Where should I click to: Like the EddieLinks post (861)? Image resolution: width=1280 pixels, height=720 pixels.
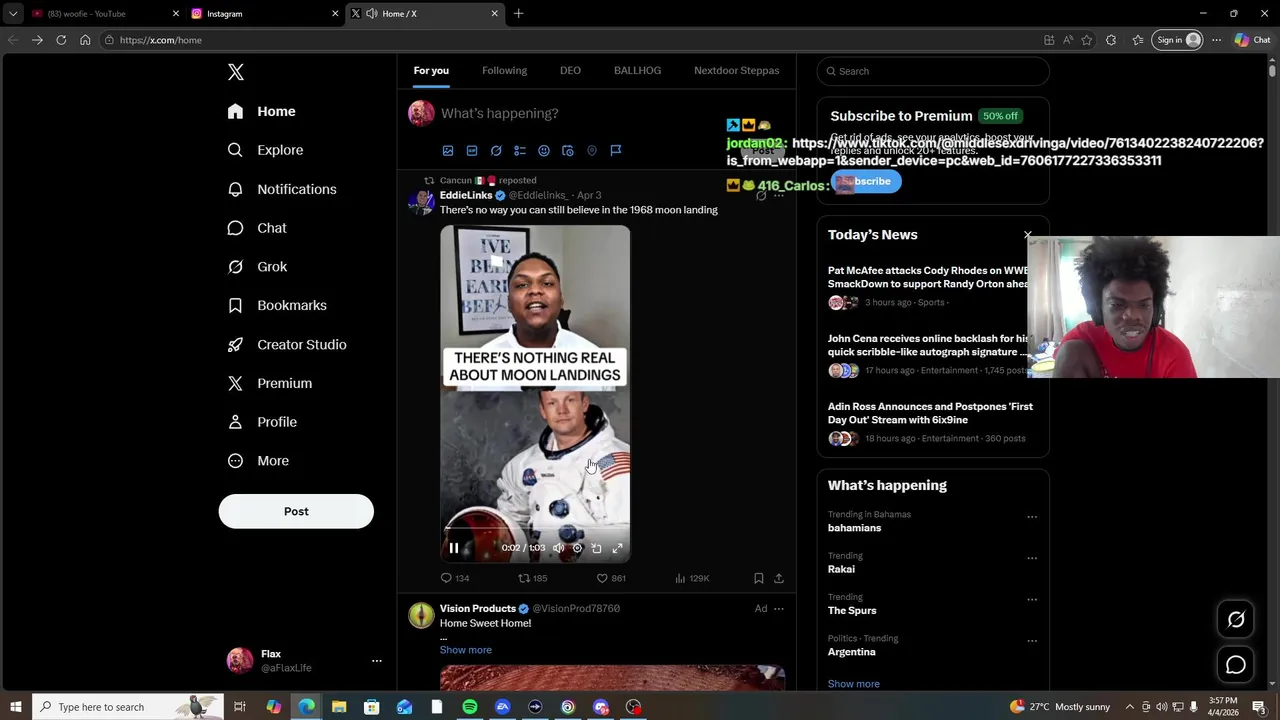tap(611, 578)
